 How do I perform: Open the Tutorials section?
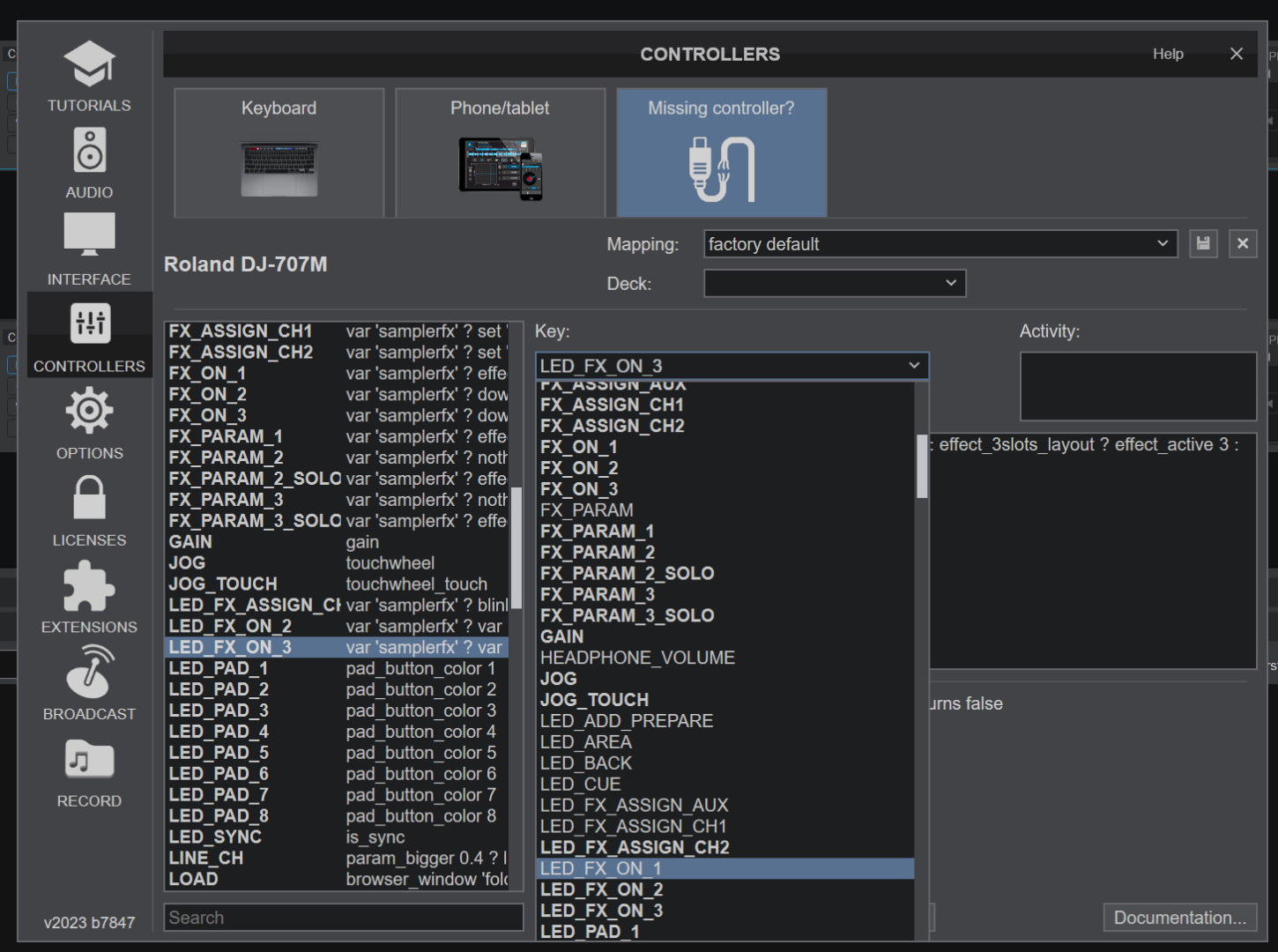click(x=89, y=78)
